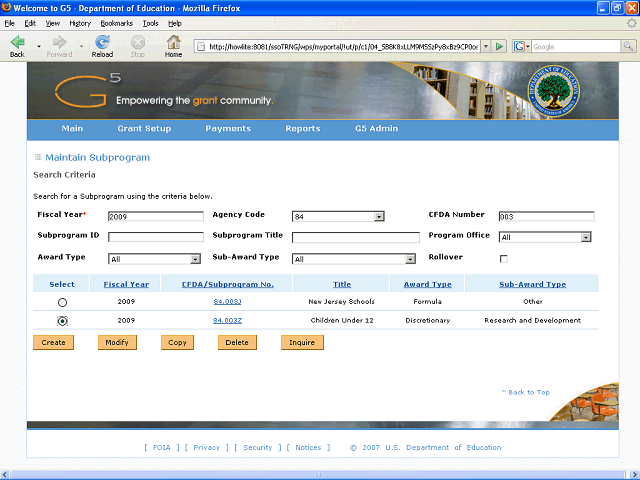Click the green Go arrow beside address bar
This screenshot has width=640, height=480.
pos(499,47)
